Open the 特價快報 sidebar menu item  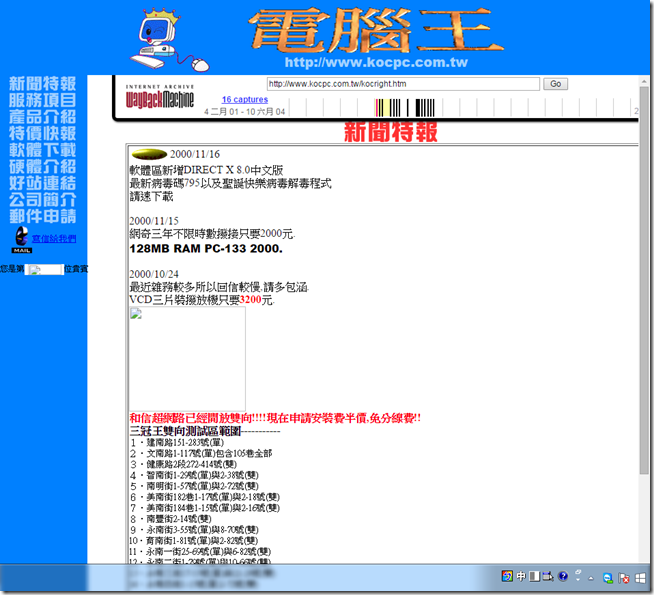(x=43, y=133)
